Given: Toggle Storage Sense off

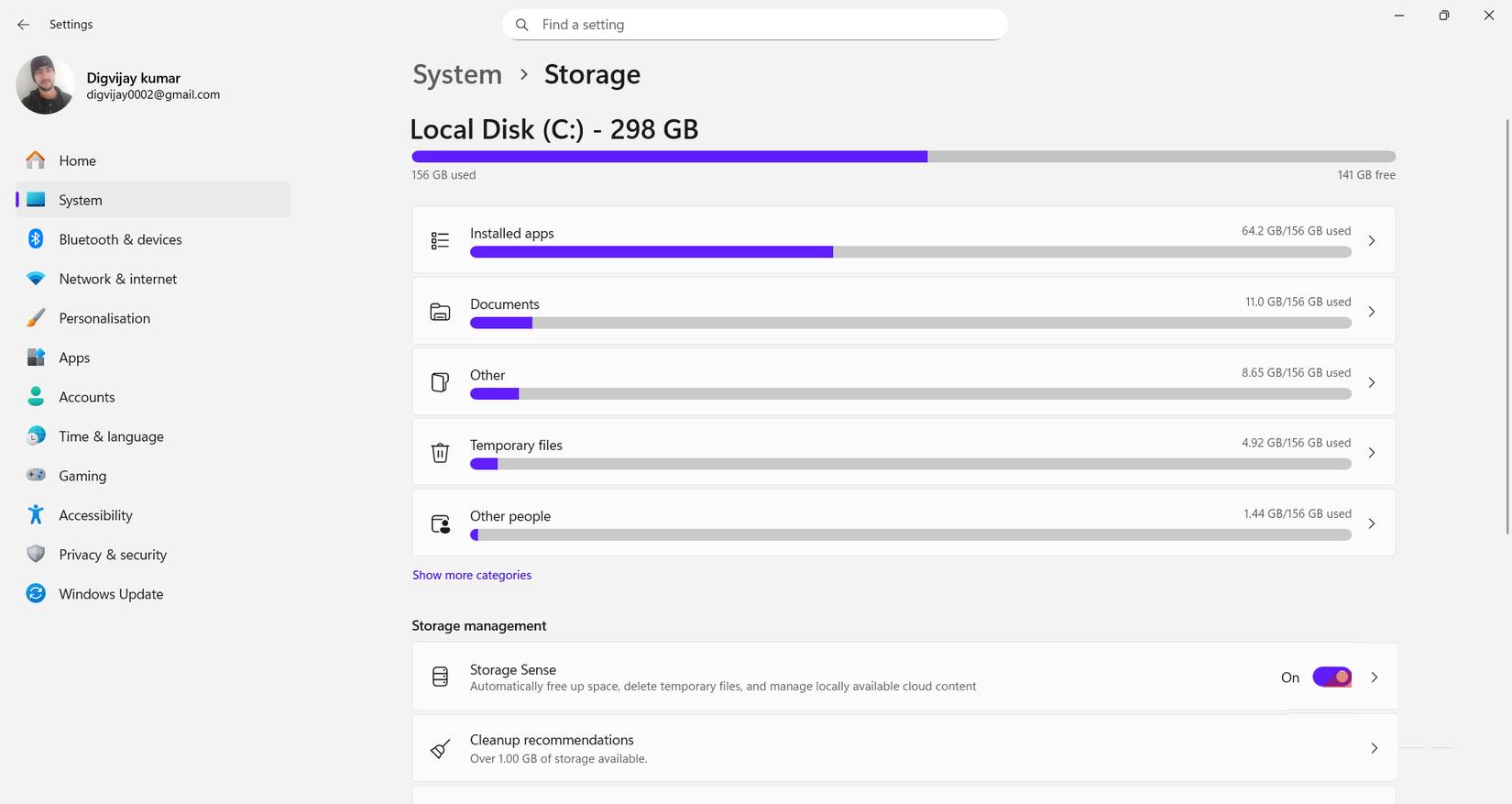Looking at the screenshot, I should point(1331,677).
